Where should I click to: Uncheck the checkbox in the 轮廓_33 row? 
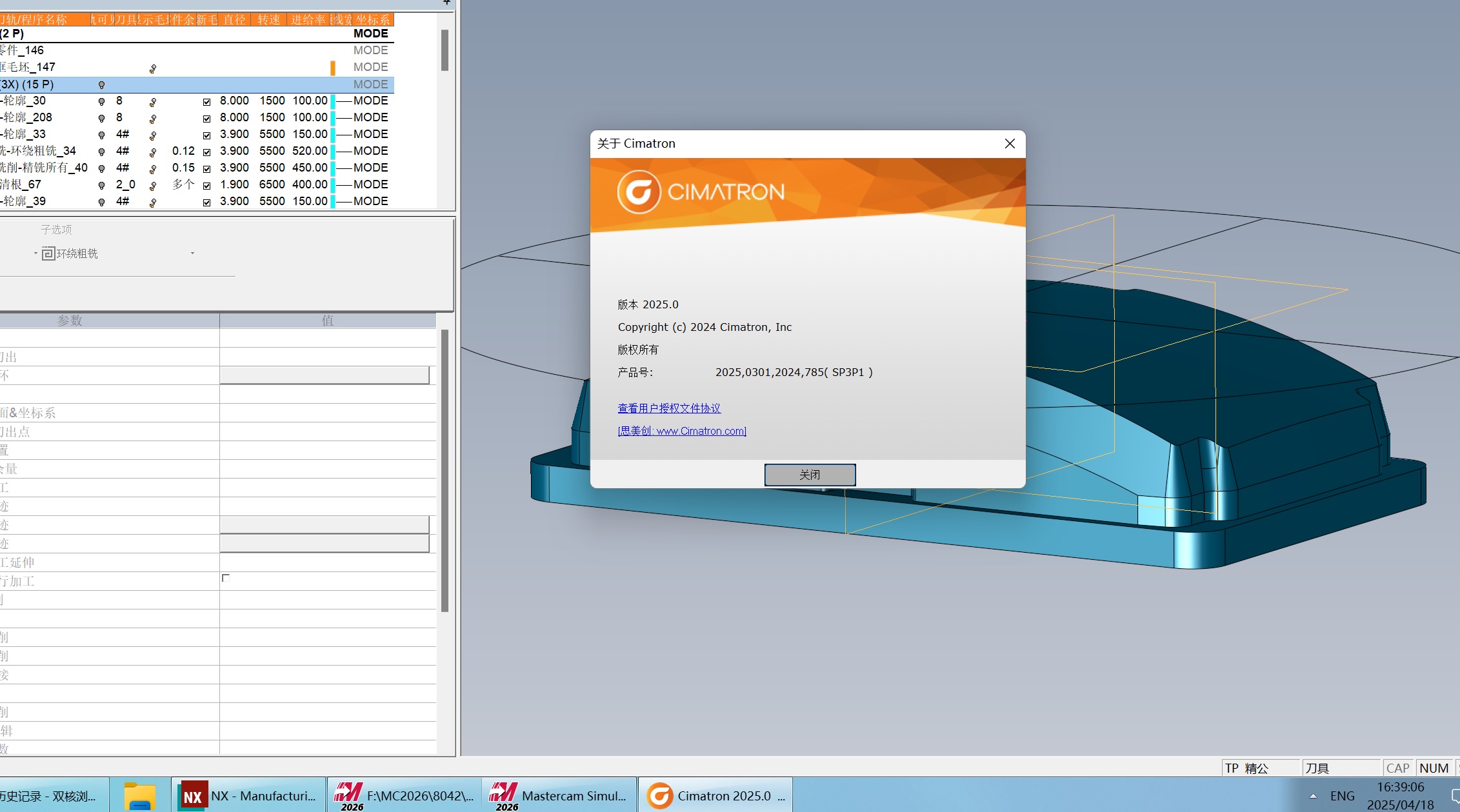(206, 135)
